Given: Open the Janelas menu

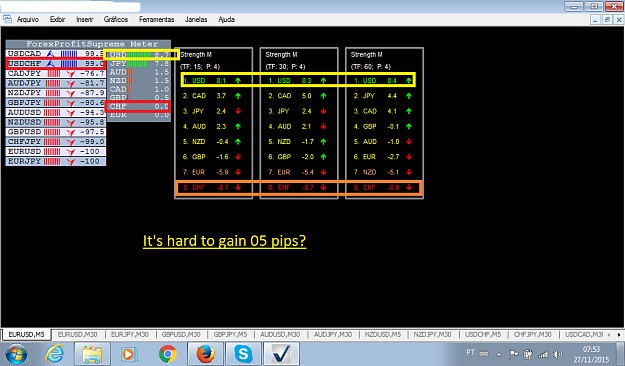Looking at the screenshot, I should [196, 19].
